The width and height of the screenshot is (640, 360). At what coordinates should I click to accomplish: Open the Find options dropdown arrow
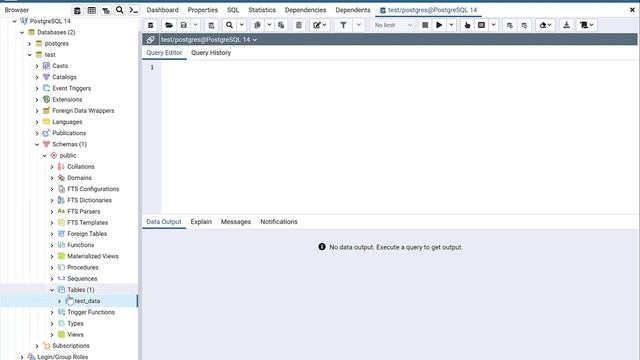(x=242, y=25)
